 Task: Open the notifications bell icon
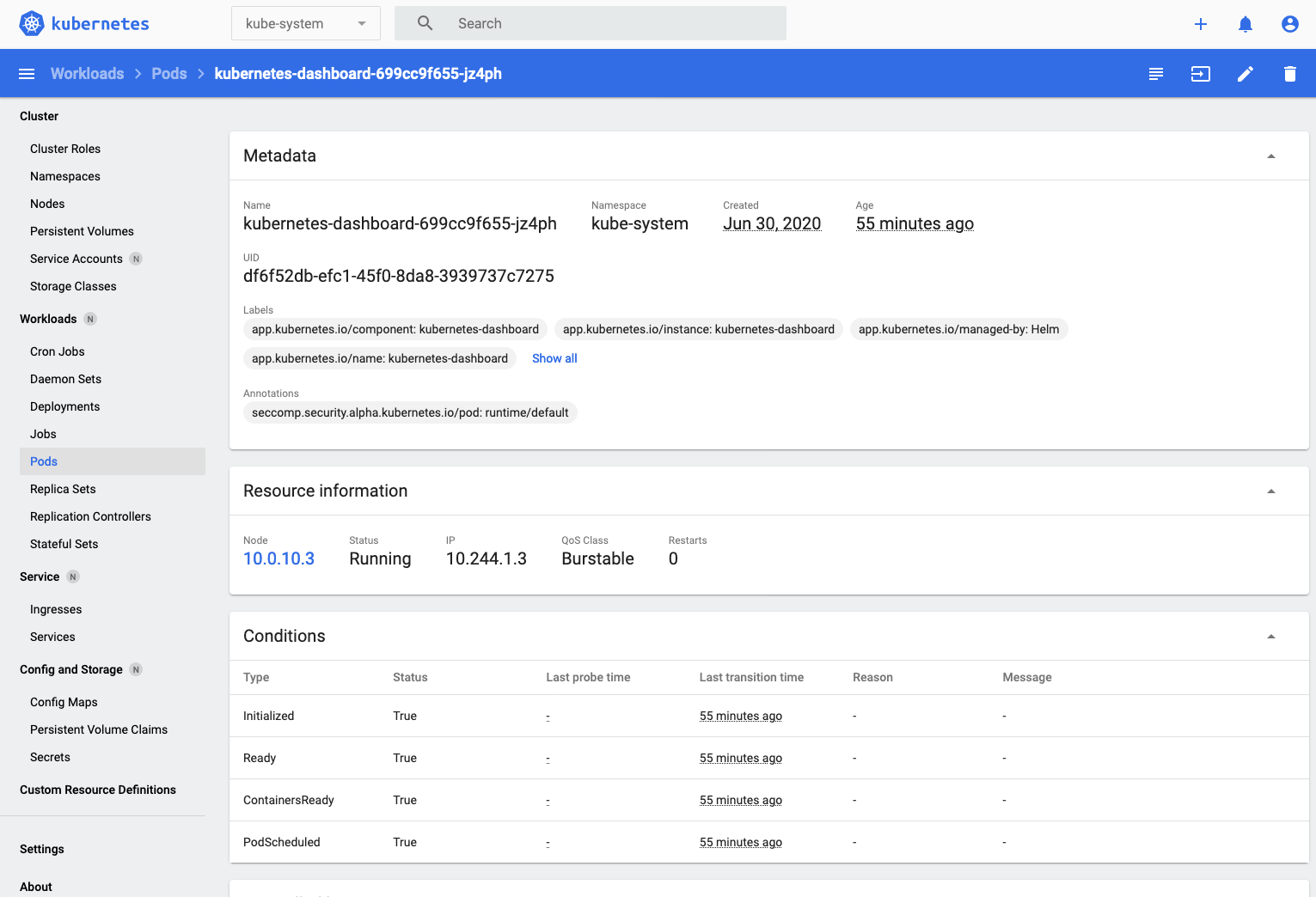tap(1246, 24)
